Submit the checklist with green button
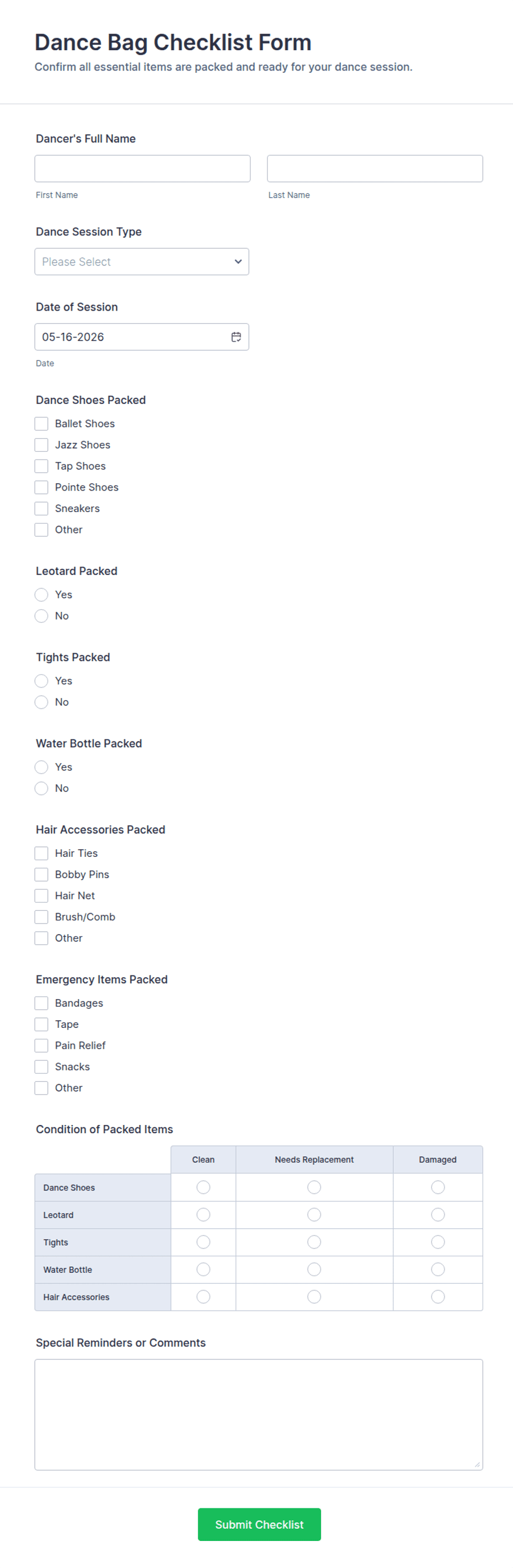 click(259, 1524)
